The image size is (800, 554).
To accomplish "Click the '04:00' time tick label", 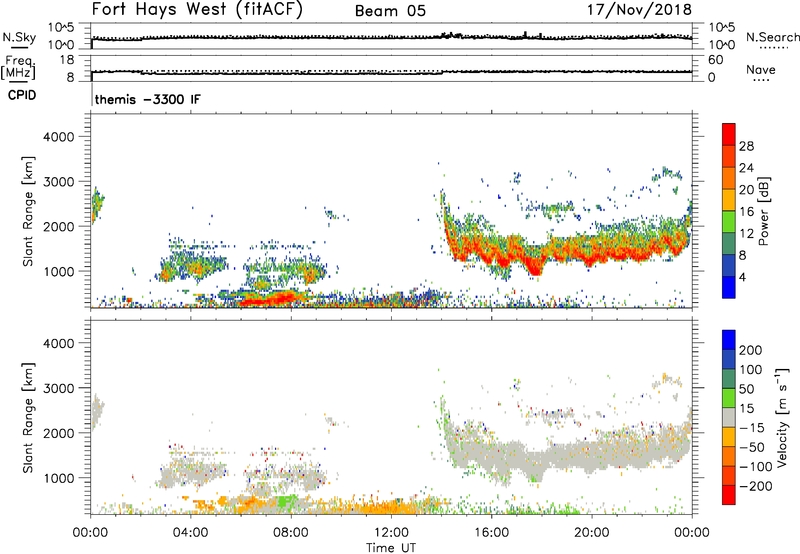I will click(190, 533).
